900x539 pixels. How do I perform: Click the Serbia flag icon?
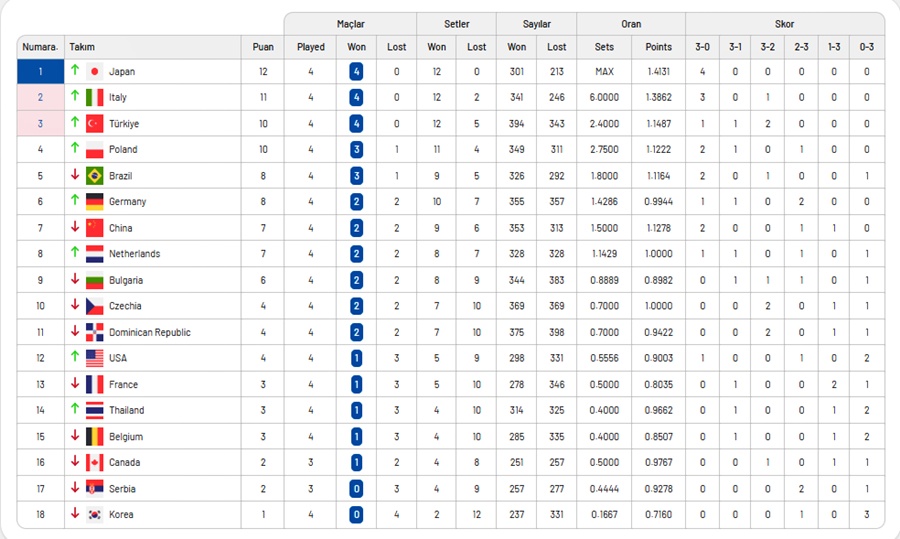(x=95, y=488)
